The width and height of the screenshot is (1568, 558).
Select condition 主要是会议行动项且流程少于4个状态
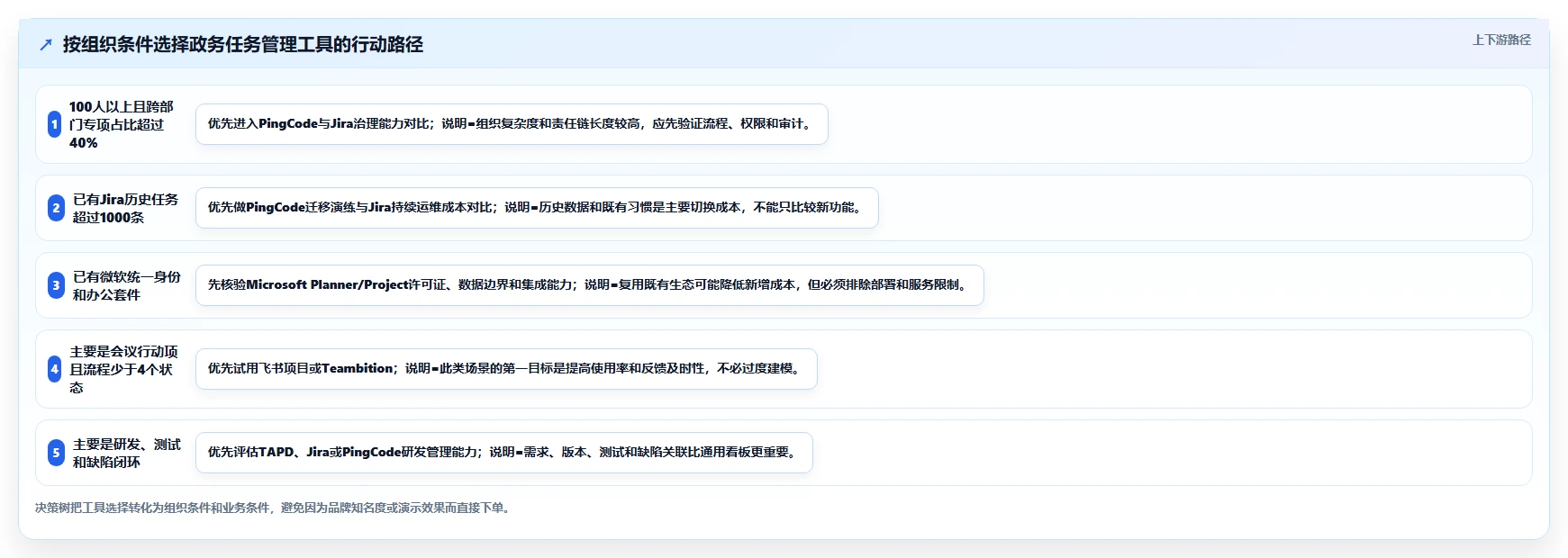(123, 369)
